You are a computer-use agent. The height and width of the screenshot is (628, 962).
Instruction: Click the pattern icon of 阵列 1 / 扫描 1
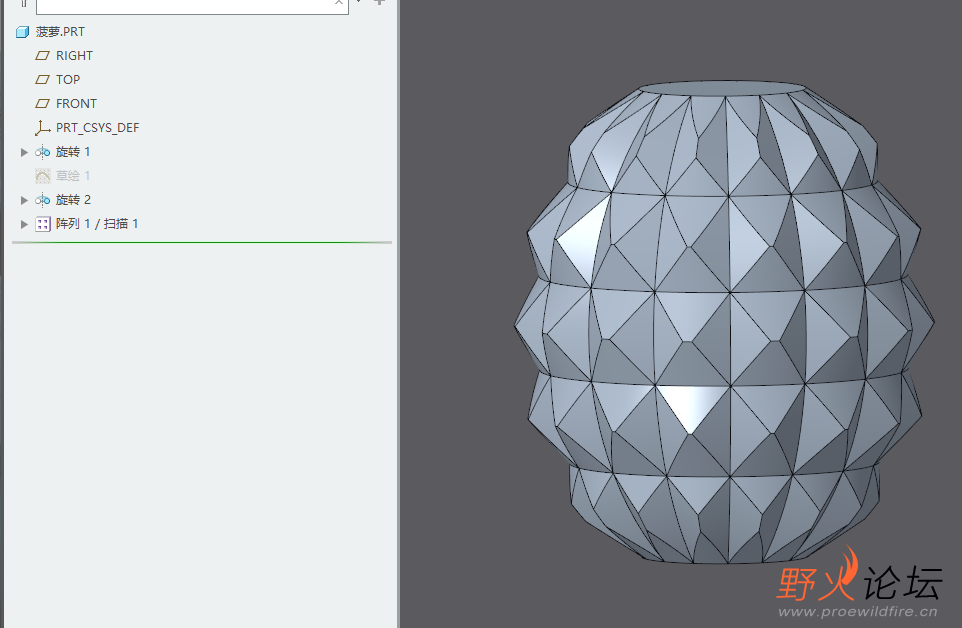pyautogui.click(x=43, y=224)
